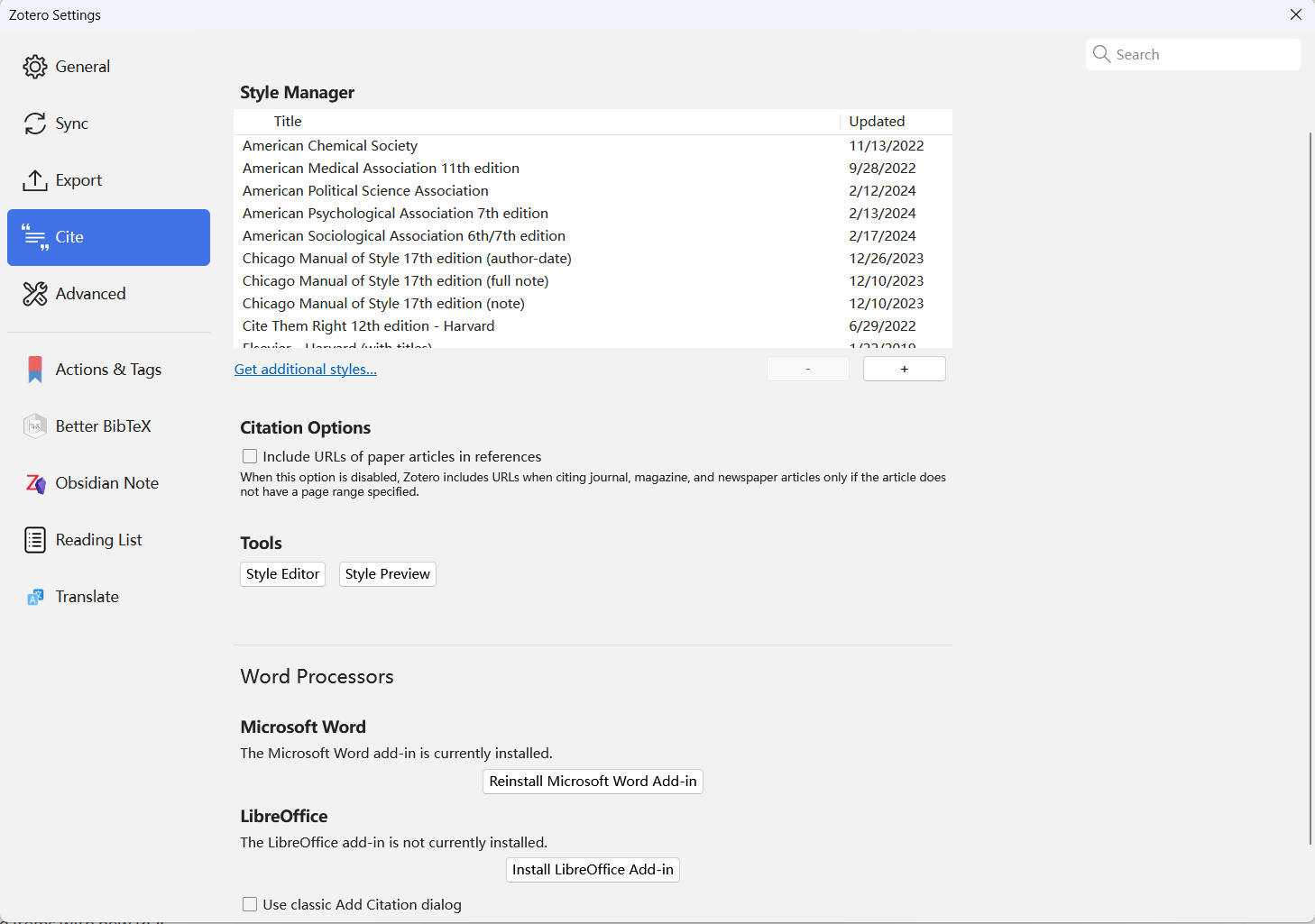The width and height of the screenshot is (1315, 924).
Task: Click the 2/17/2024 updated date cell
Action: pyautogui.click(x=882, y=236)
